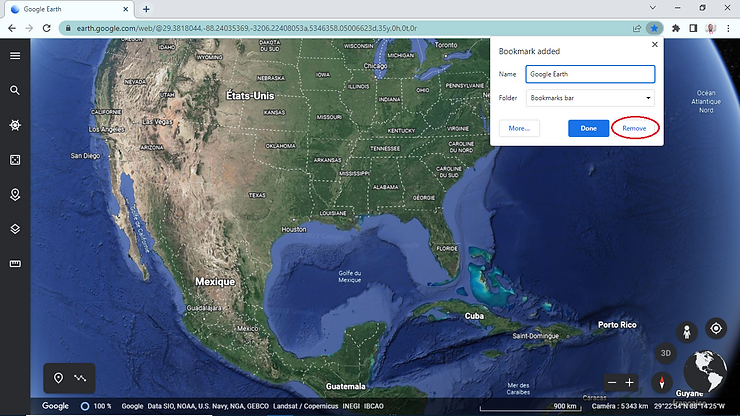The height and width of the screenshot is (416, 740).
Task: Click the Saint-Domingue label
Action: pyautogui.click(x=535, y=336)
